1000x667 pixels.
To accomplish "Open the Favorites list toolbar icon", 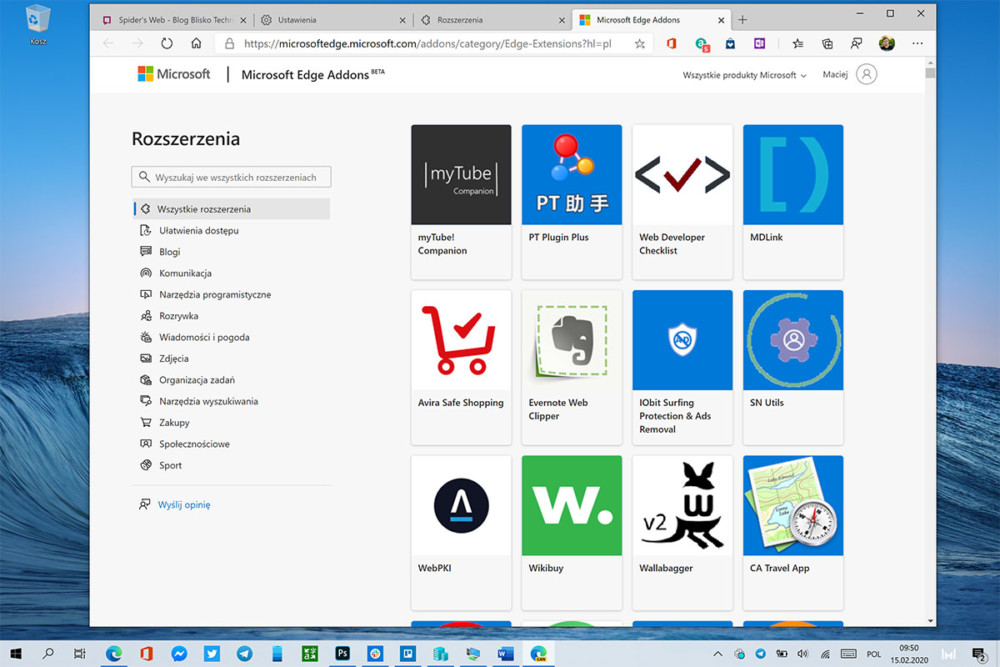I will (x=798, y=43).
